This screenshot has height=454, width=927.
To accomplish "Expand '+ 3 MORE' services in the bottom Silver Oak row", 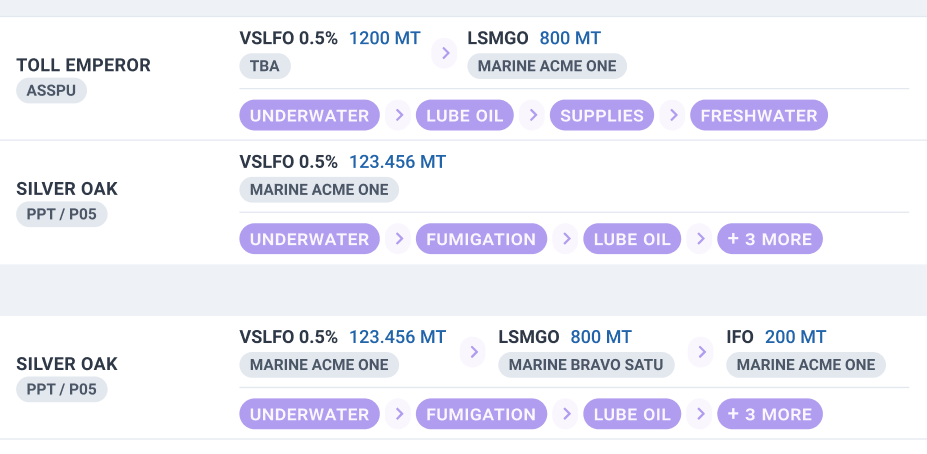I will [770, 414].
